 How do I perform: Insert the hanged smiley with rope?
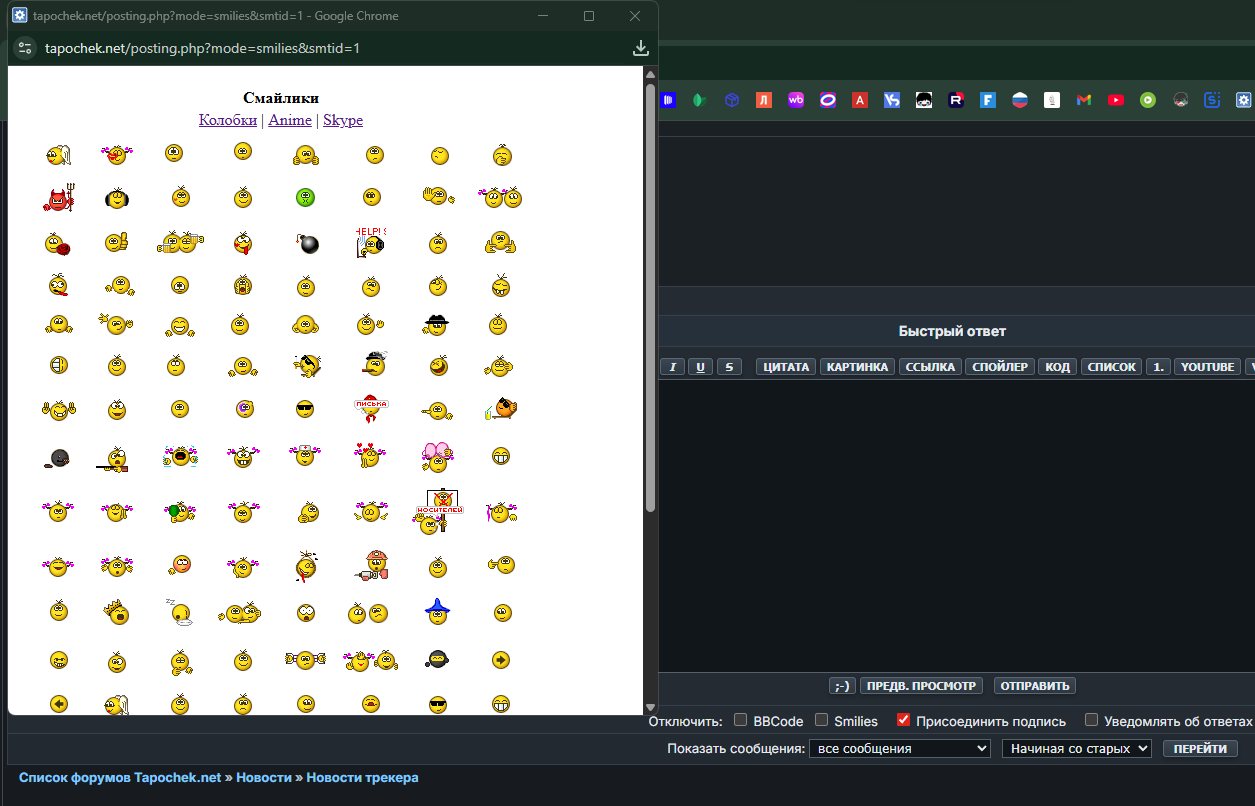point(306,566)
